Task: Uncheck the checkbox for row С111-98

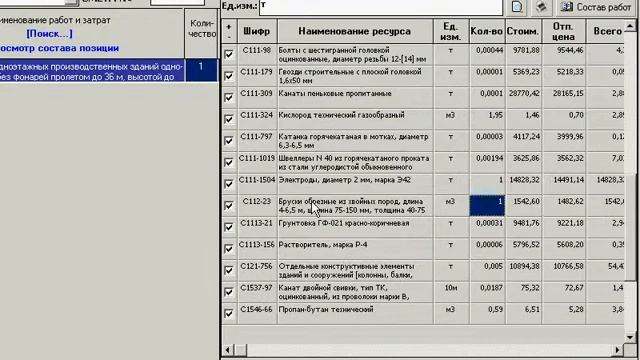Action: click(229, 54)
